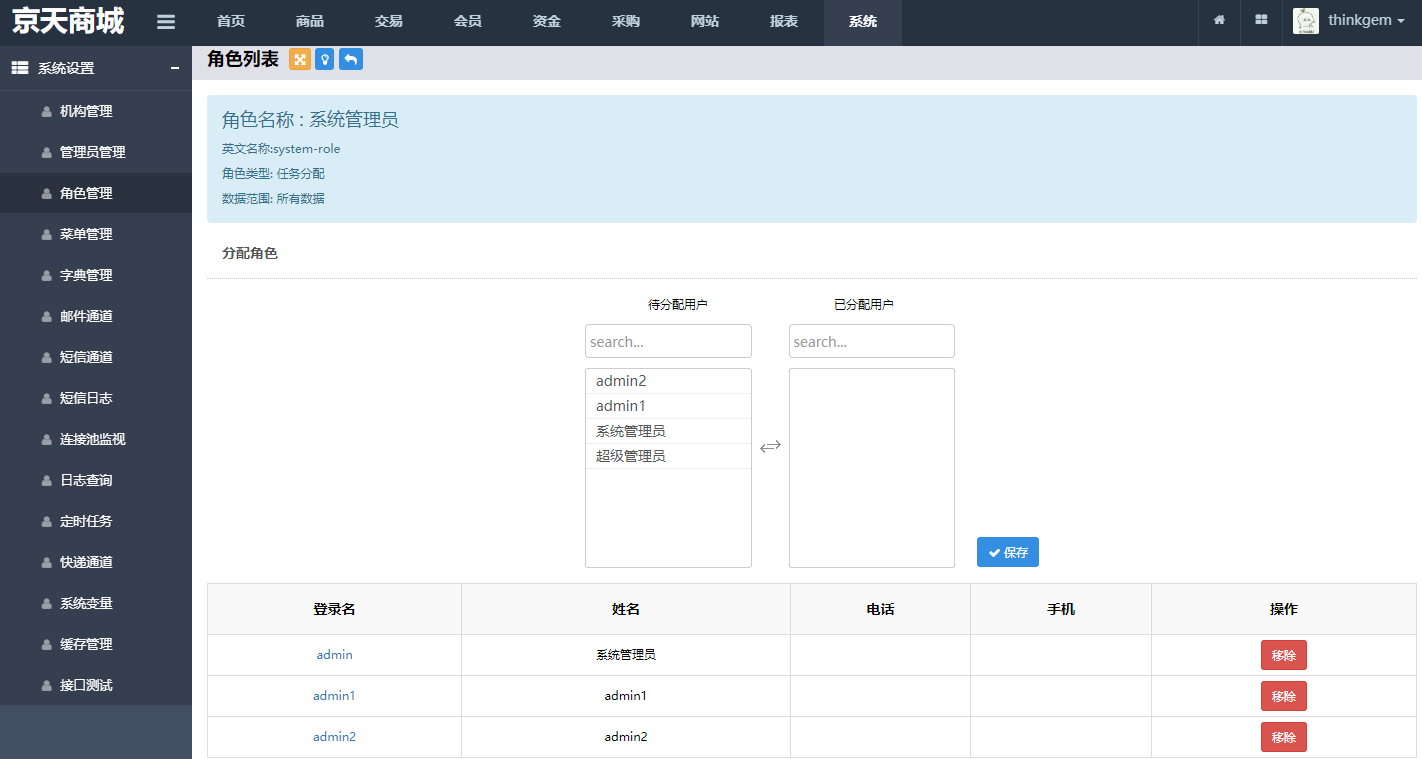Open 定时任务 in the sidebar
Screen dimensions: 1422x759
(96, 521)
